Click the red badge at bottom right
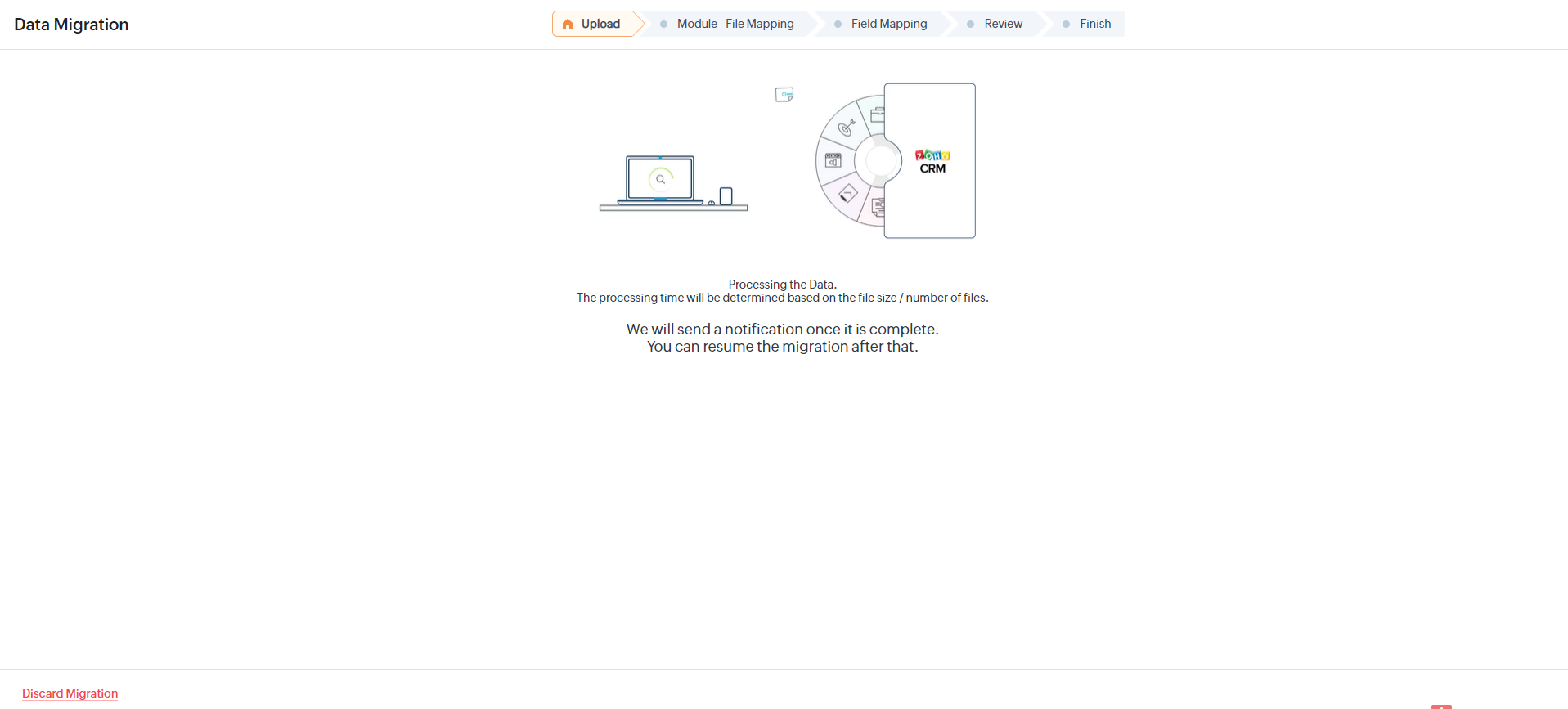1568x709 pixels. pyautogui.click(x=1441, y=706)
